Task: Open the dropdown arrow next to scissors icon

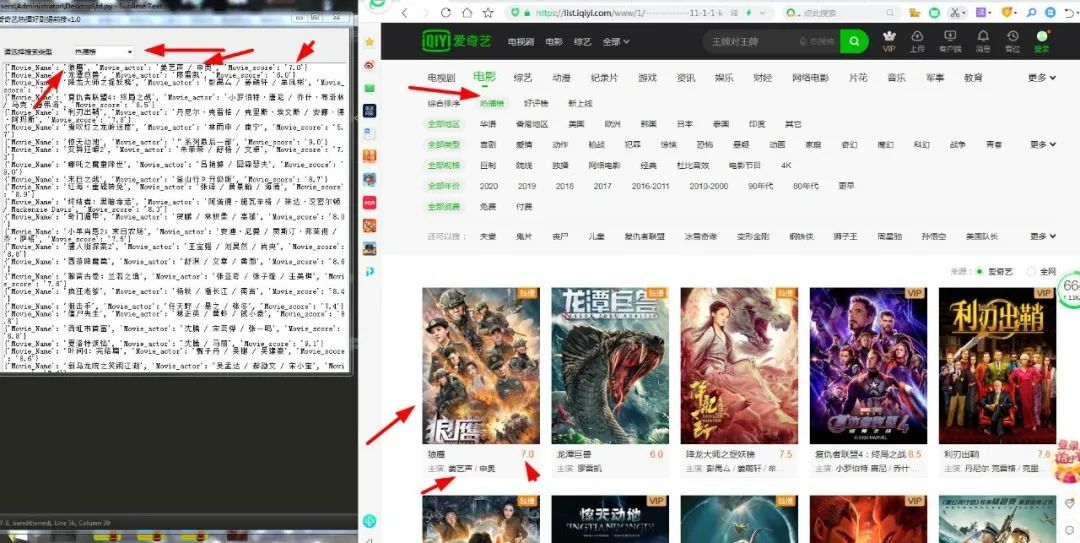Action: pos(964,12)
